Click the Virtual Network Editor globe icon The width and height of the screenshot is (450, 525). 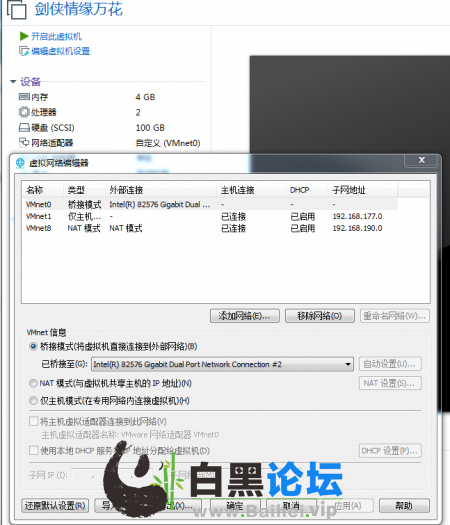click(x=20, y=163)
